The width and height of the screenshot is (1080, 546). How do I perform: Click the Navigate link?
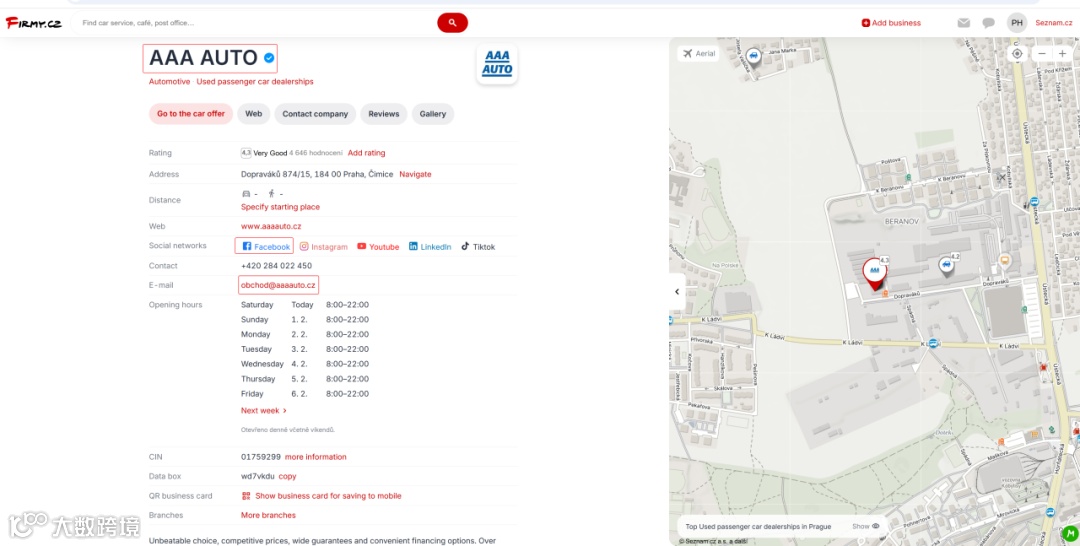click(415, 174)
